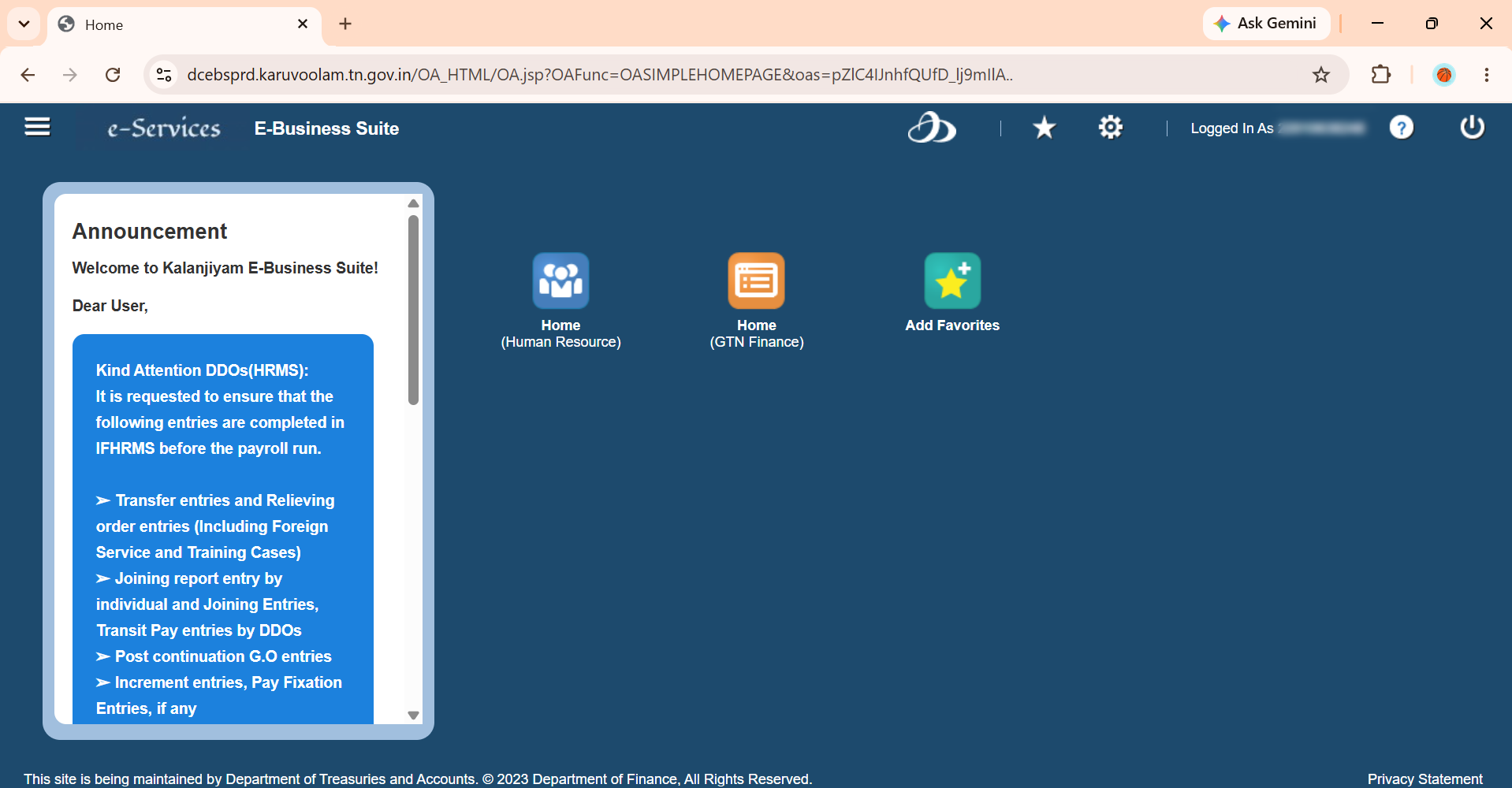Click the announcement scrollbar thumb
The image size is (1512, 788).
pyautogui.click(x=413, y=310)
